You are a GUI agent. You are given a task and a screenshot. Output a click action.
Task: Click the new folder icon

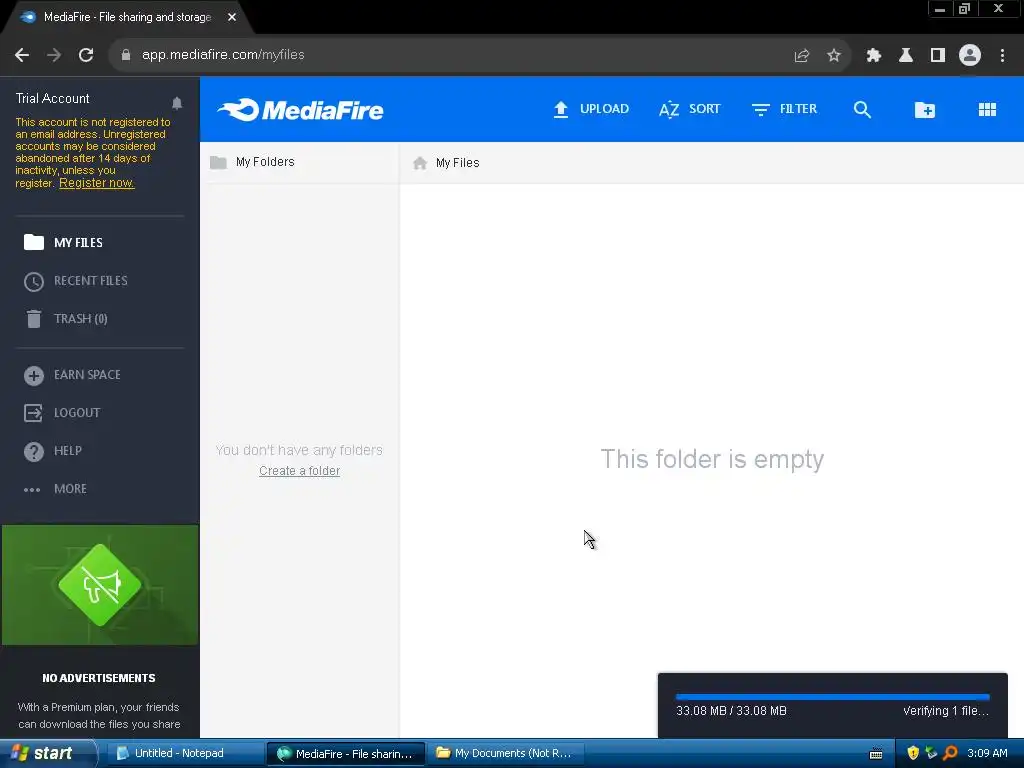924,110
